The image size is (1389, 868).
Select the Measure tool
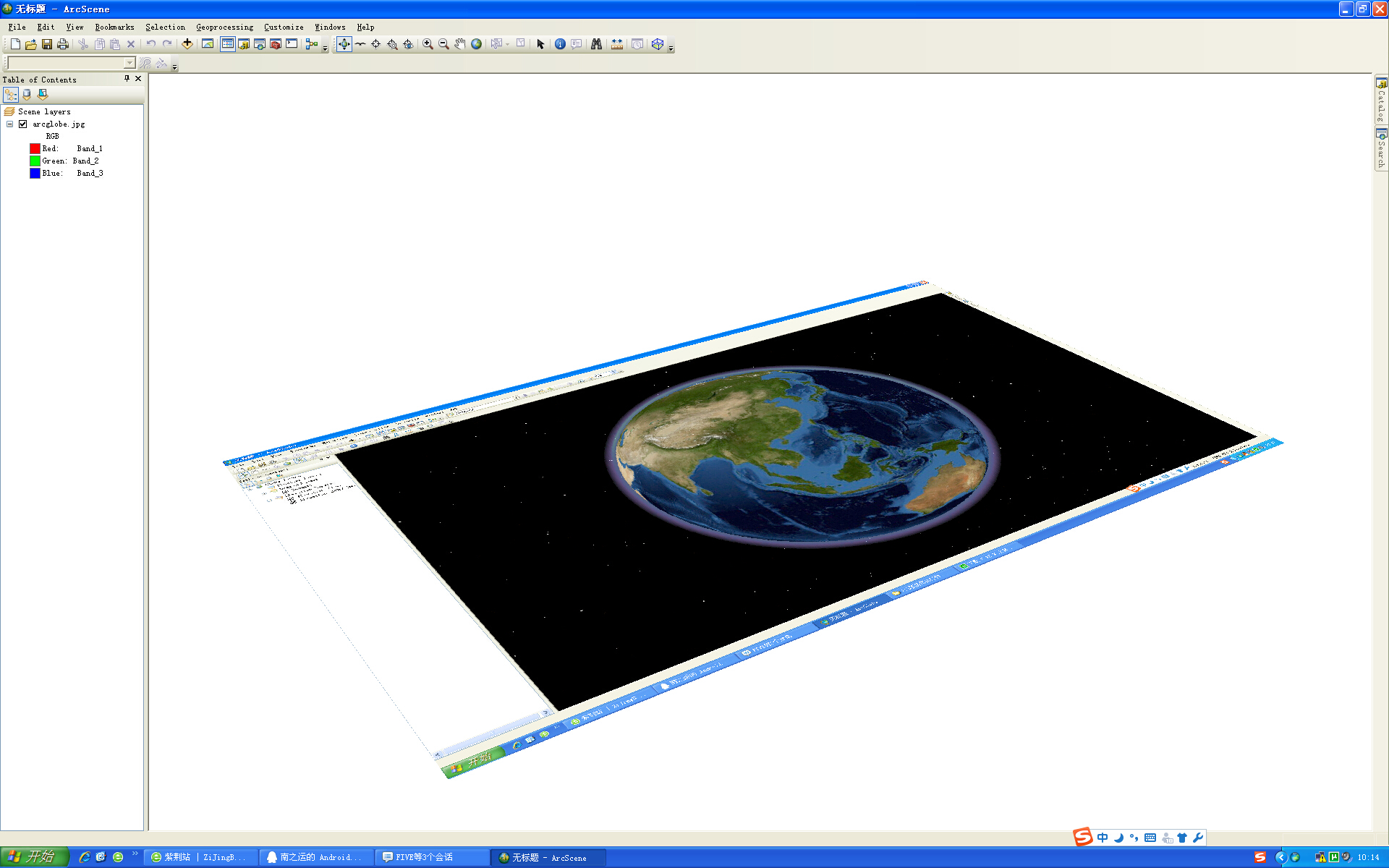617,44
